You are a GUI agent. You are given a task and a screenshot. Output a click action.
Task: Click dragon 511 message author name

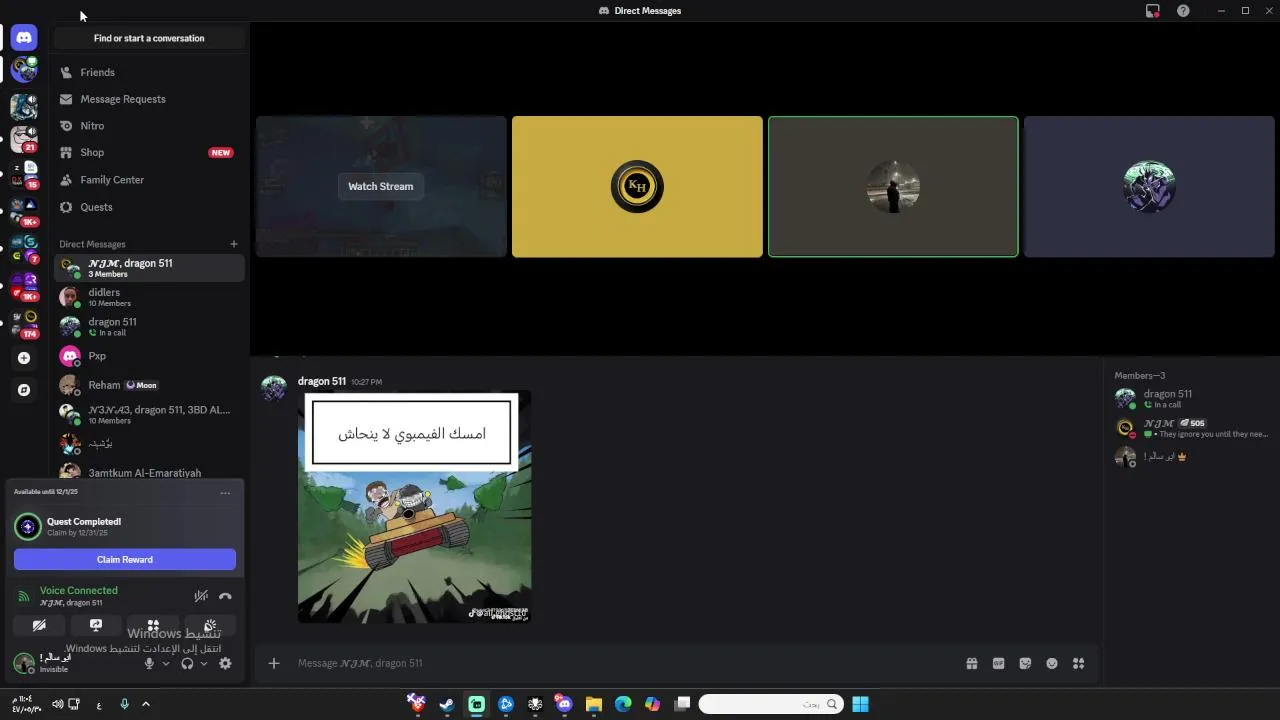click(322, 381)
